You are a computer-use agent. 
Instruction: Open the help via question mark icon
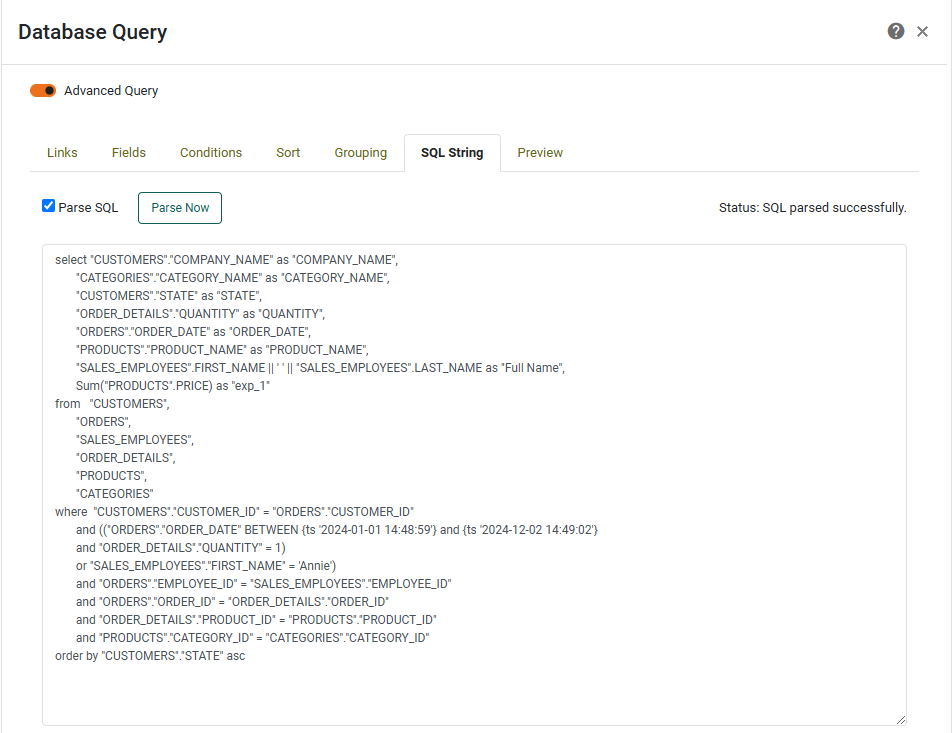pos(895,31)
